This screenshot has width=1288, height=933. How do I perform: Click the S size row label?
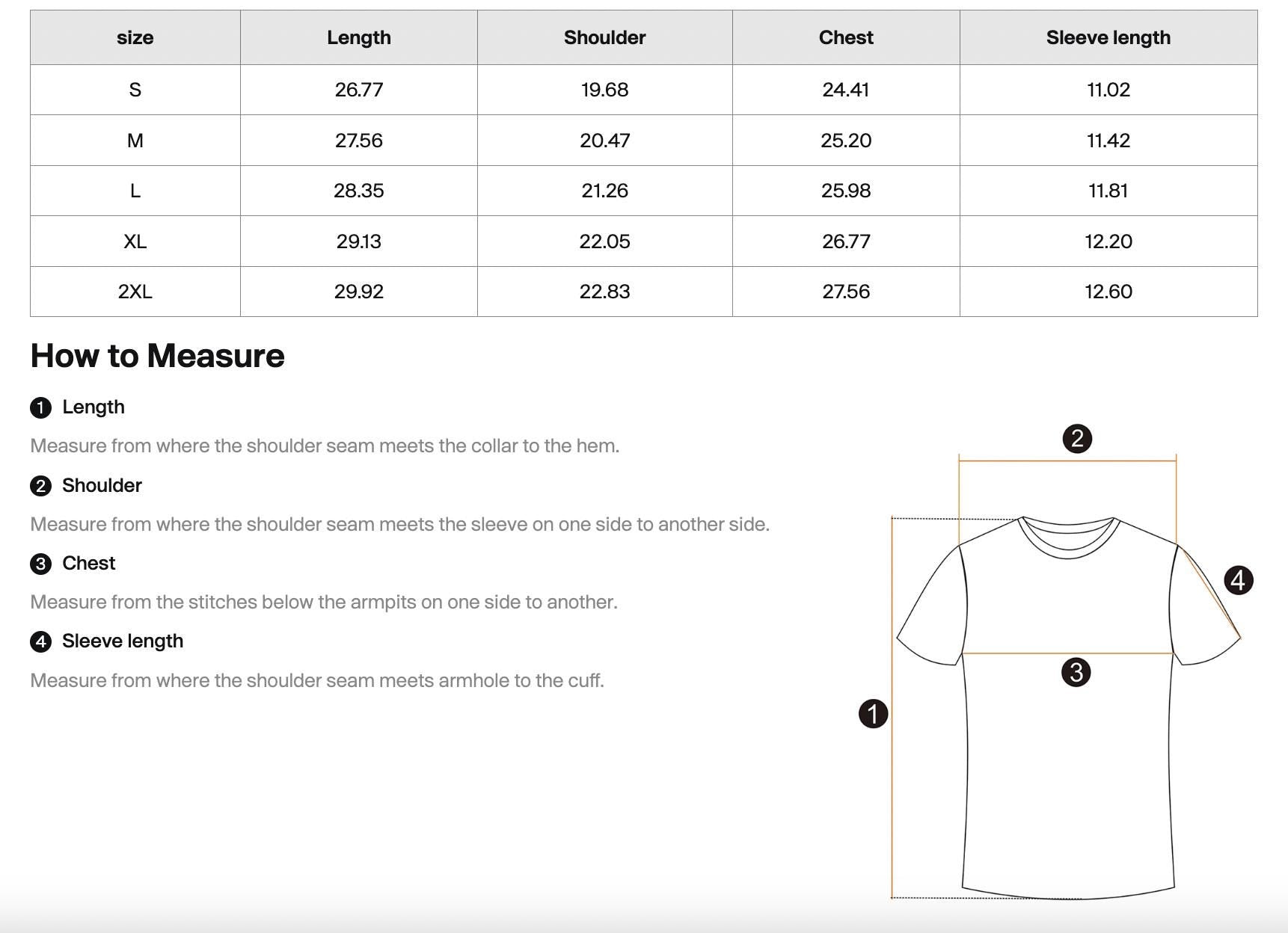pos(135,90)
